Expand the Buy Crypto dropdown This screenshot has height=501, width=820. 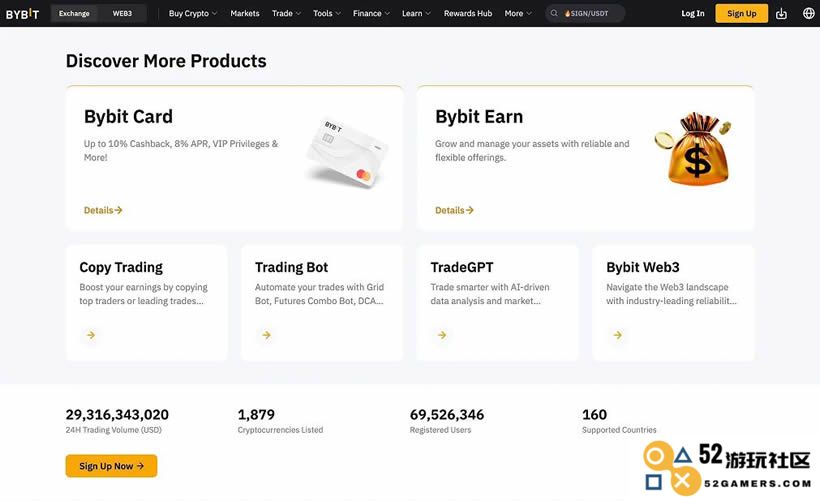point(192,14)
